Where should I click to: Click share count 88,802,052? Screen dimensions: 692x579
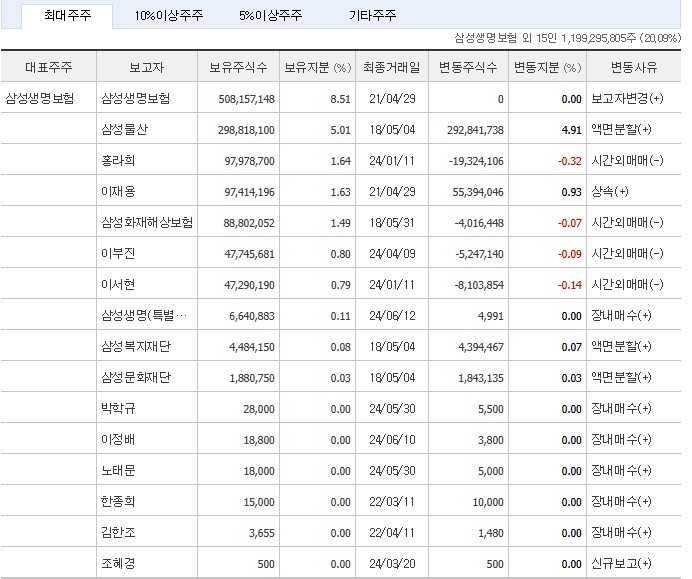point(249,223)
